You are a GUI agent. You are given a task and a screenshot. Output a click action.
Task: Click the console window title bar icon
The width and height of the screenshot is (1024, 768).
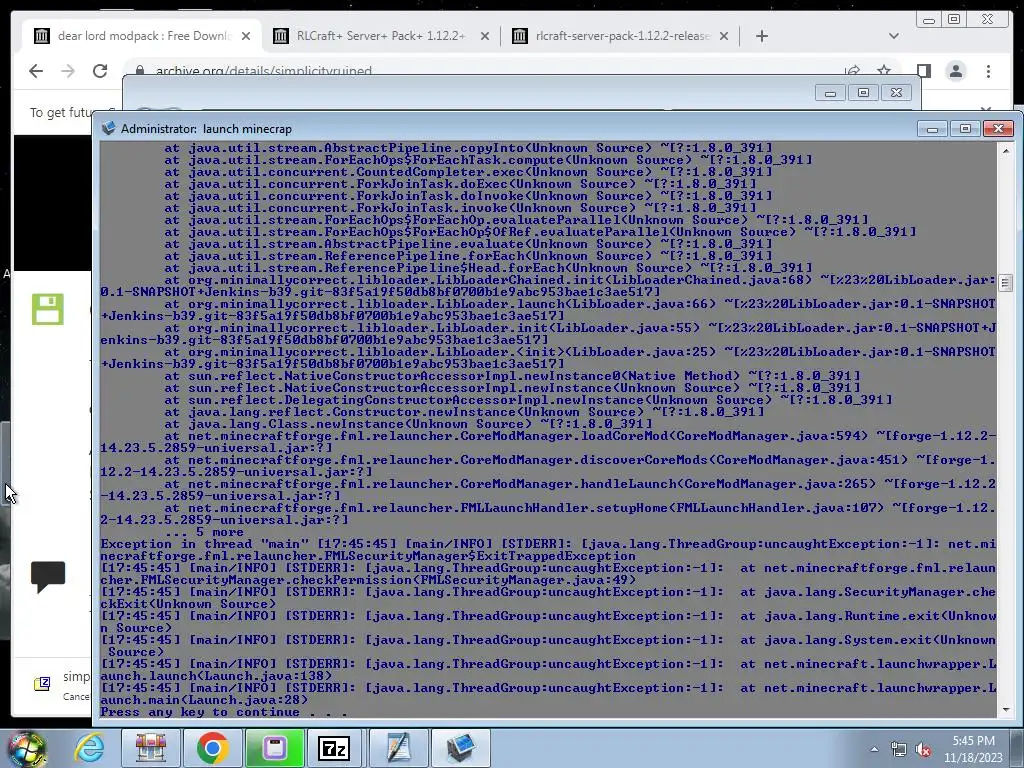[x=108, y=128]
